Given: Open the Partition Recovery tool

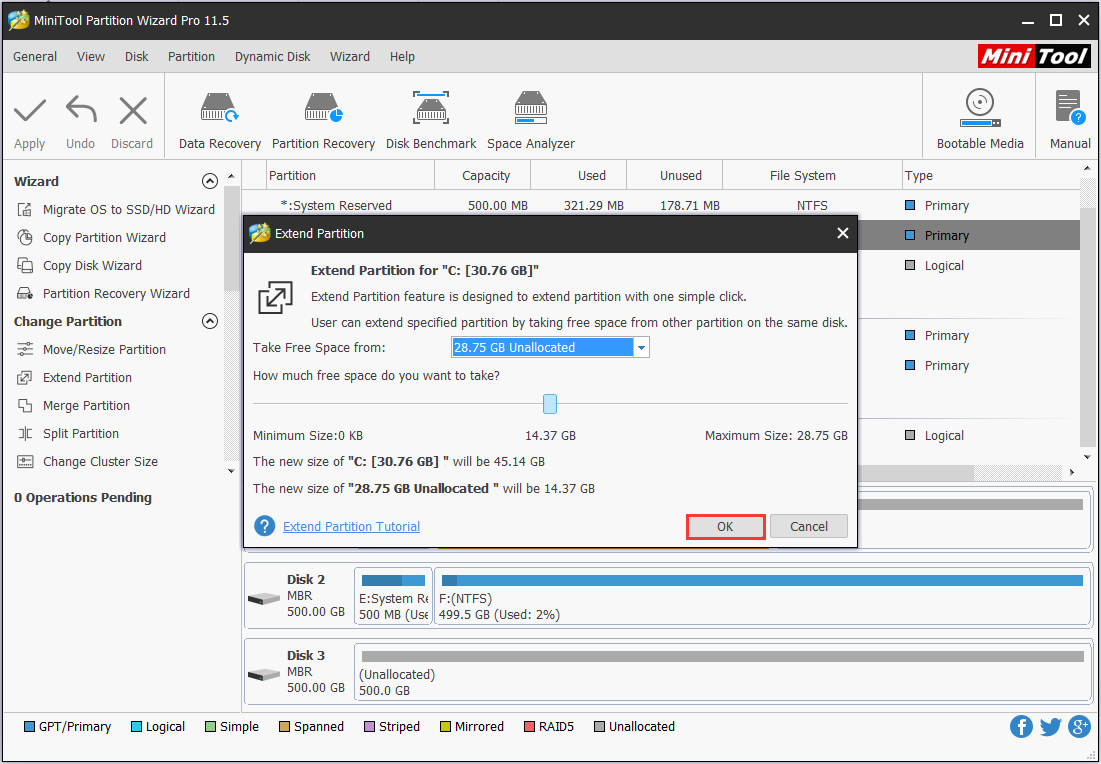Looking at the screenshot, I should pyautogui.click(x=323, y=121).
